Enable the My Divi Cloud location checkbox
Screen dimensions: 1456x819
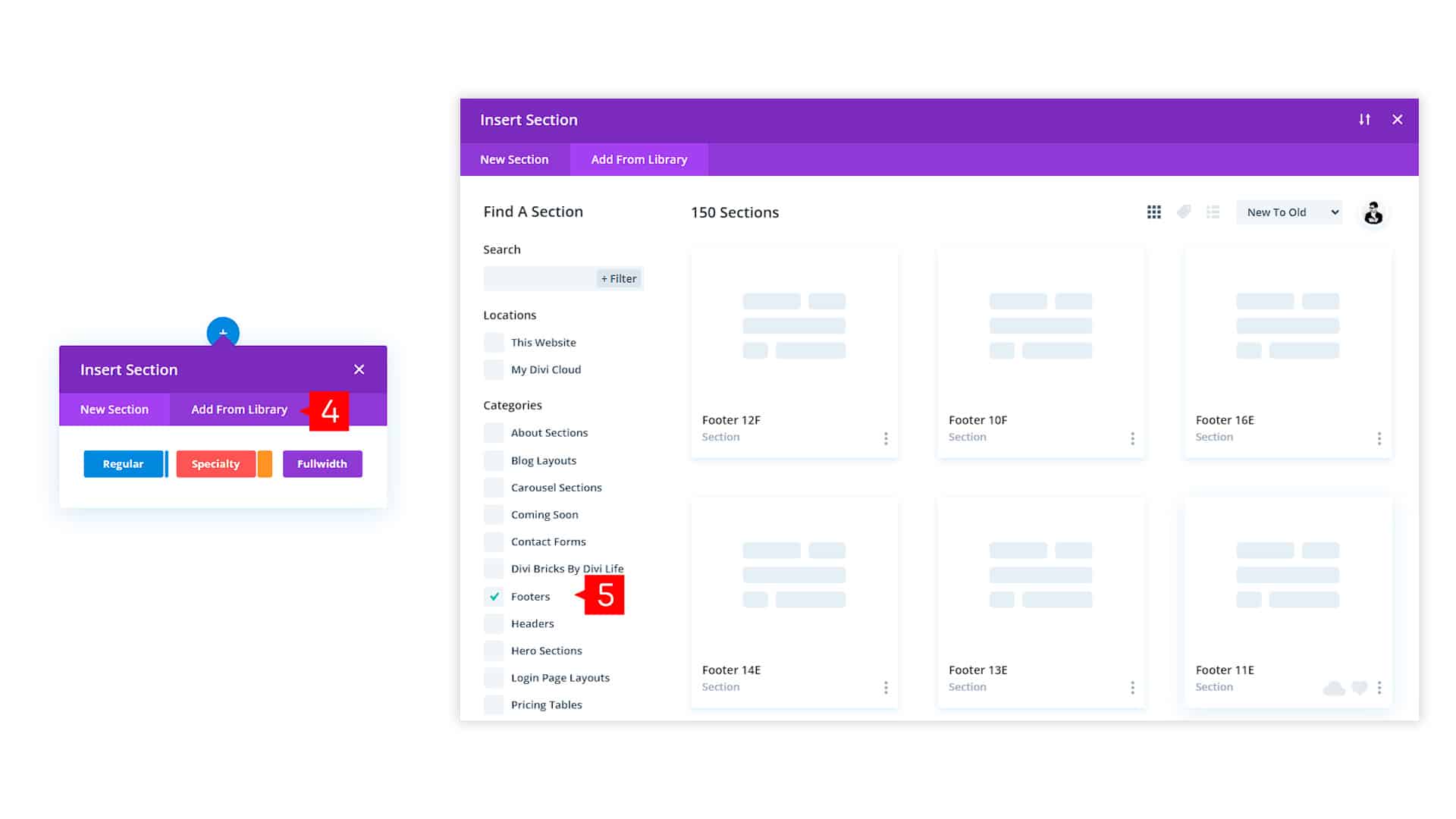(x=494, y=370)
